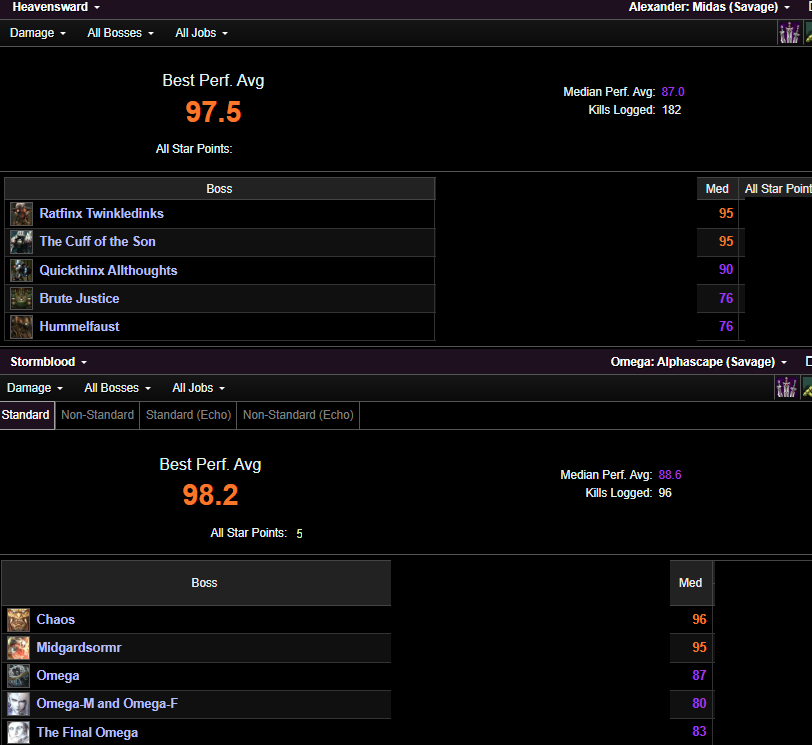Switch to the Standard (Echo) tab
The height and width of the screenshot is (745, 812).
[x=188, y=415]
